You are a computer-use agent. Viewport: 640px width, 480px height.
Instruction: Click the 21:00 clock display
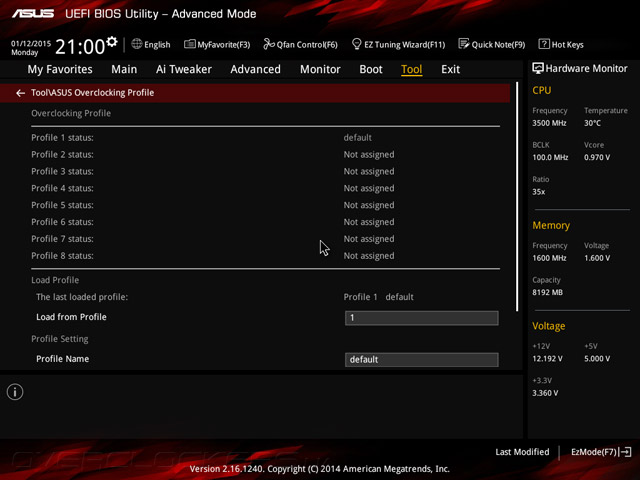click(x=80, y=47)
